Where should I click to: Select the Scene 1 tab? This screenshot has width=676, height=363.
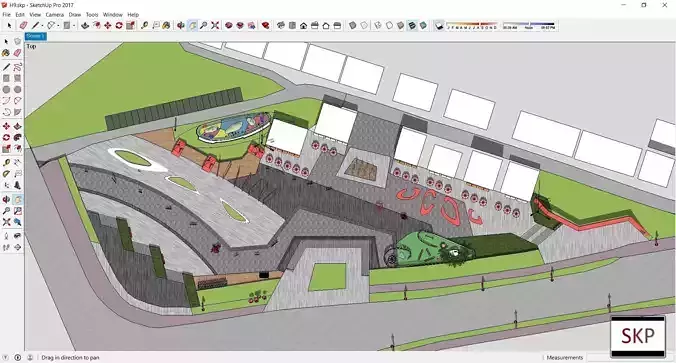click(x=36, y=36)
